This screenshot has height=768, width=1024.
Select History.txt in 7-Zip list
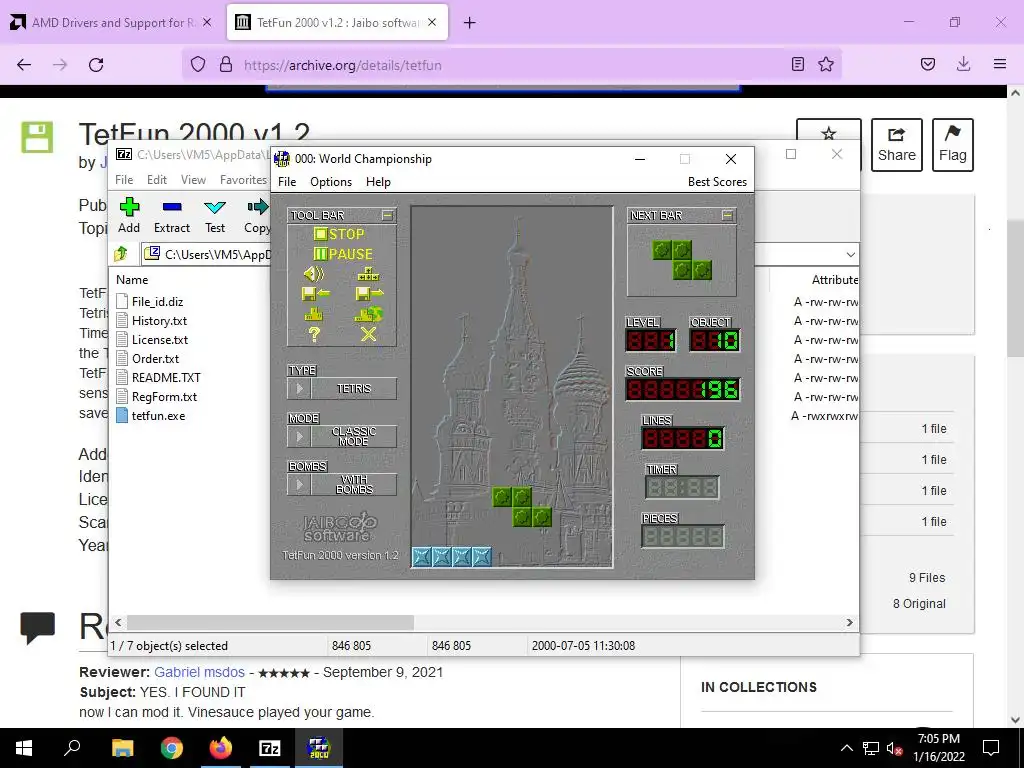[159, 321]
